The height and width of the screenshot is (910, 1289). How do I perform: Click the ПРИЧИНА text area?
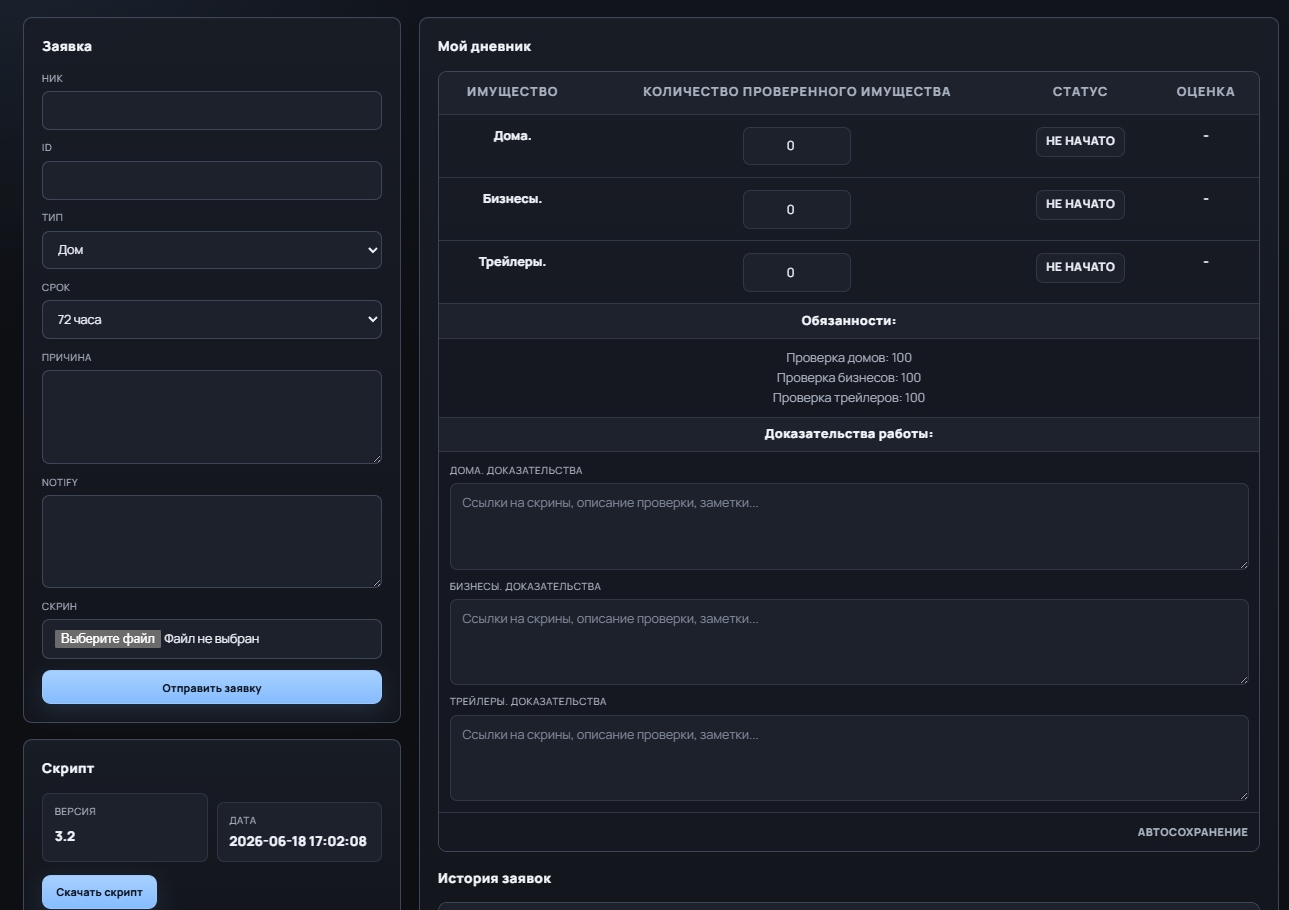[212, 417]
